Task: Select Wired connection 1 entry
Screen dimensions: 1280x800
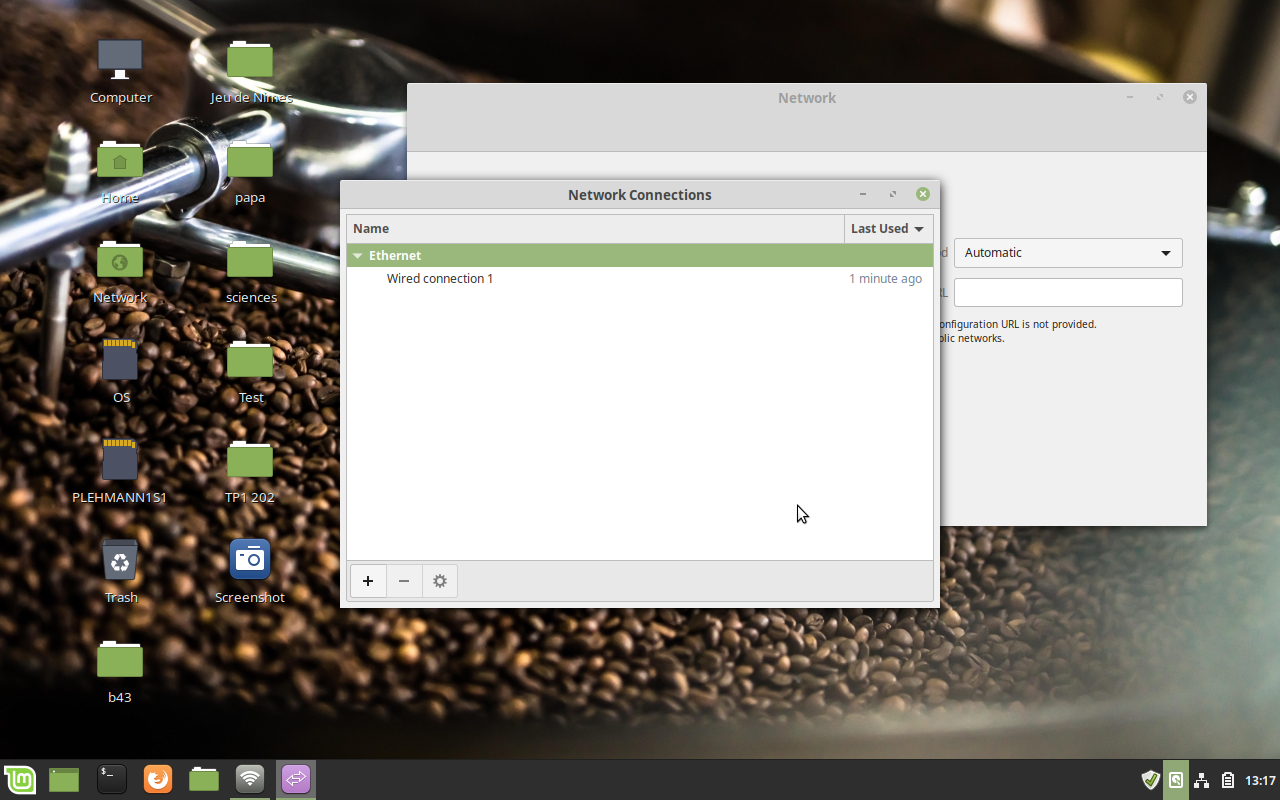Action: point(440,279)
